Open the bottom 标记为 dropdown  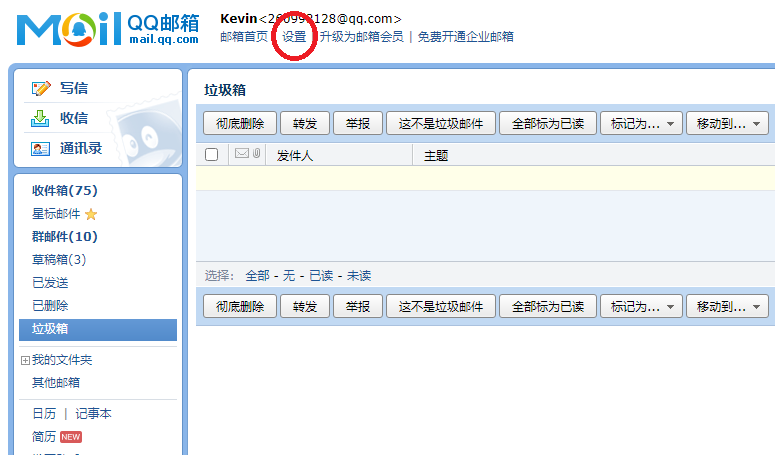click(x=640, y=306)
